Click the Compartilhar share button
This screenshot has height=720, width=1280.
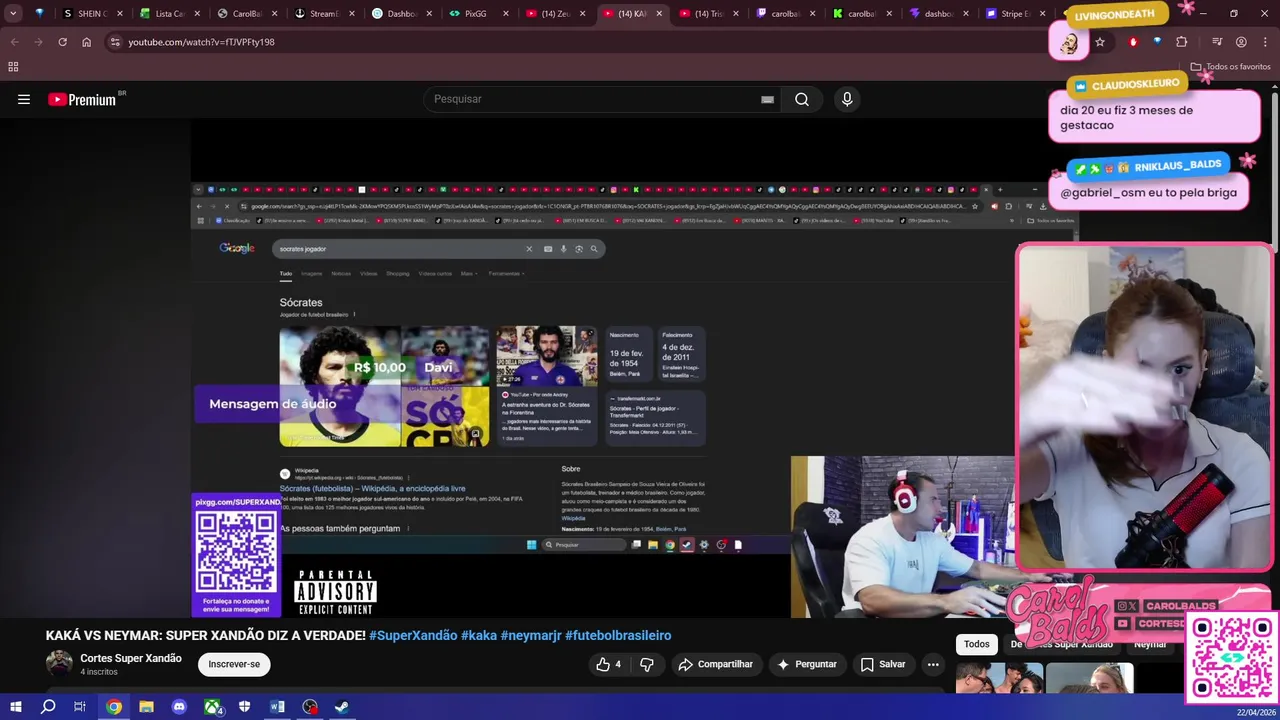click(x=715, y=664)
